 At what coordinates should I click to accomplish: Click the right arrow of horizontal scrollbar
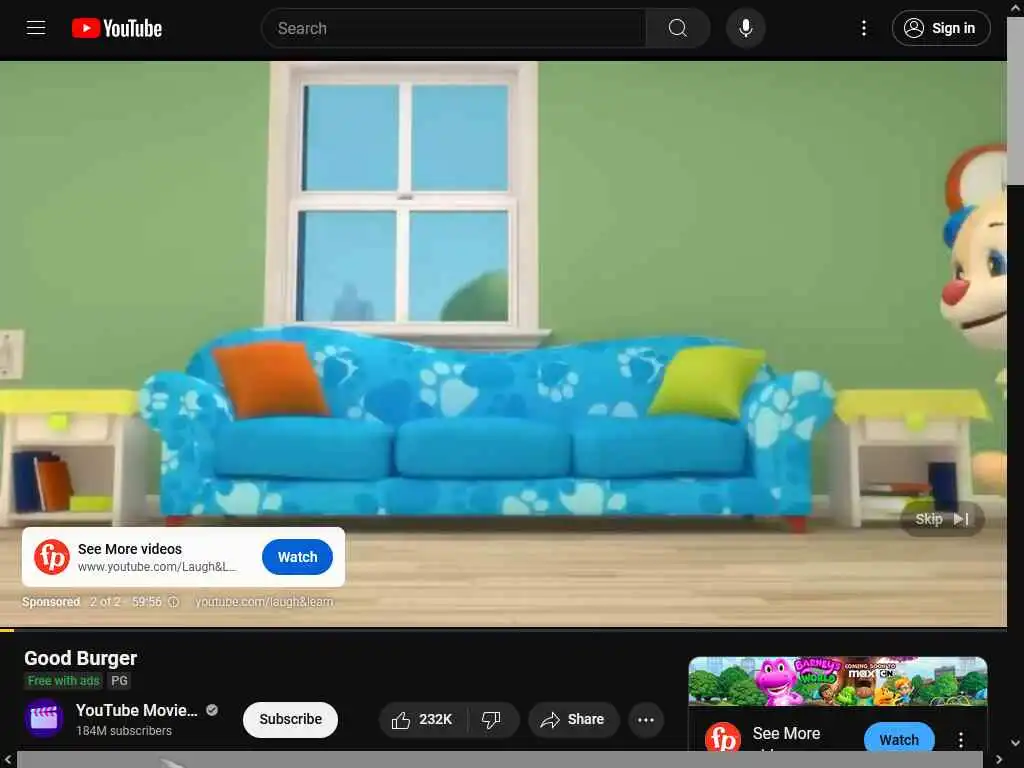[1000, 760]
